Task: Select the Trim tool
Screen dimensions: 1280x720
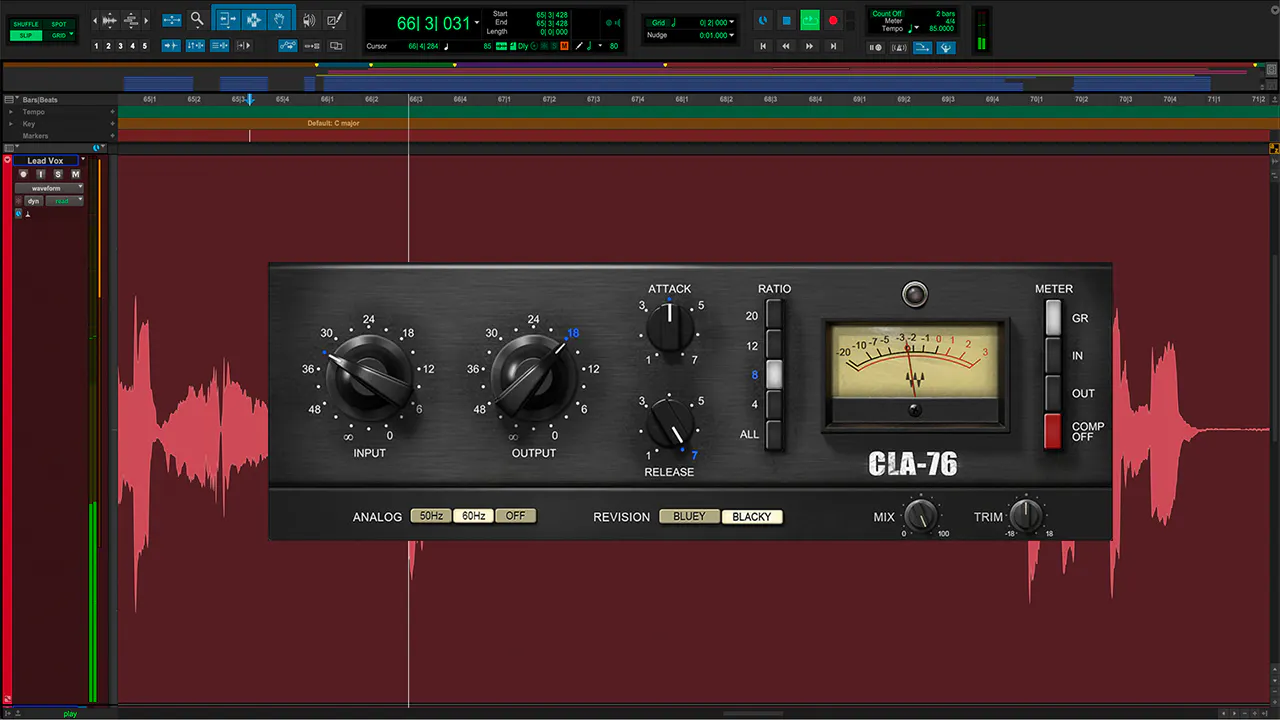Action: tap(228, 20)
